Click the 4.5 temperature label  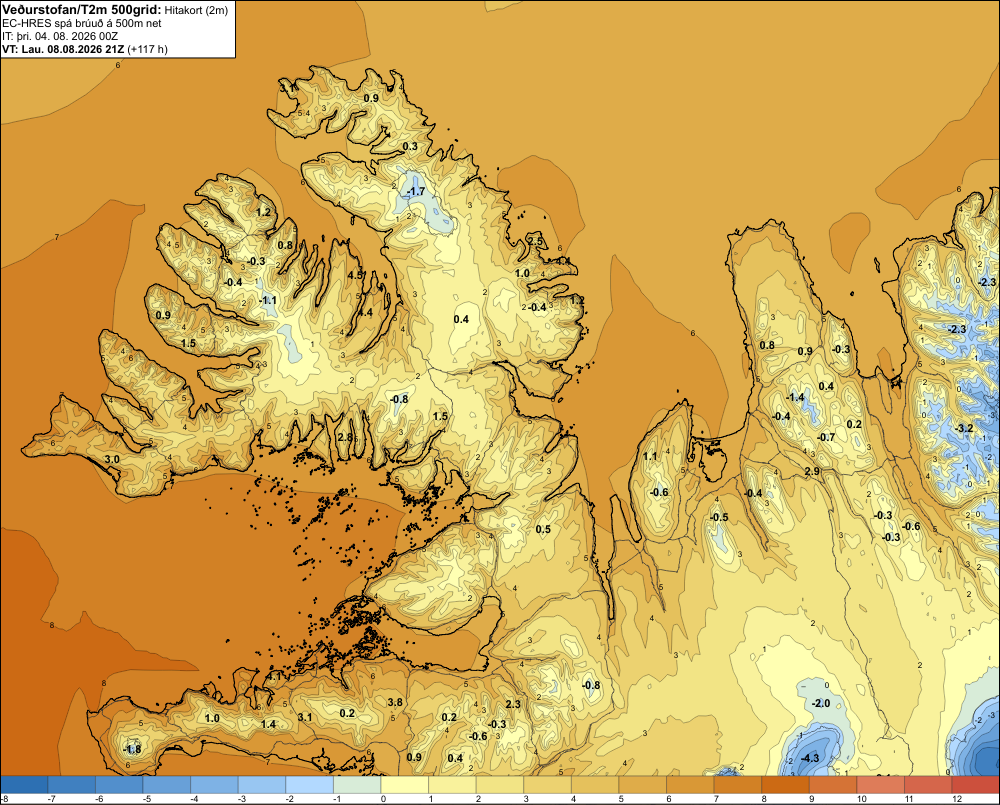point(355,275)
